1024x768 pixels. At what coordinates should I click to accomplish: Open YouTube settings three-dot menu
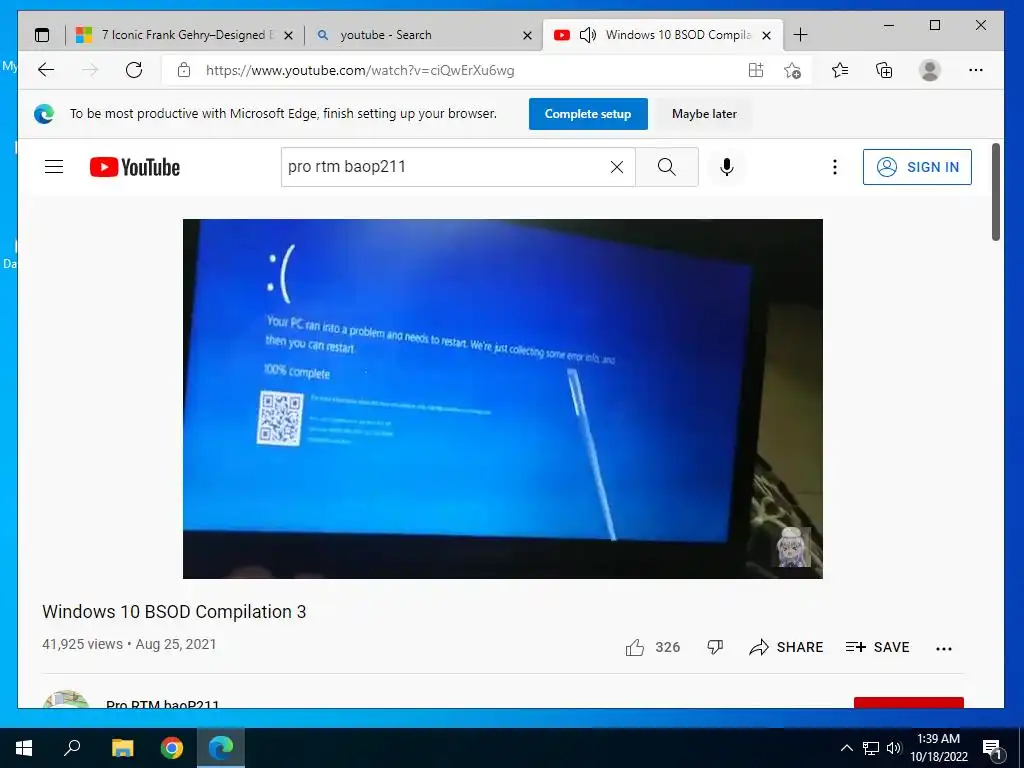(x=835, y=167)
